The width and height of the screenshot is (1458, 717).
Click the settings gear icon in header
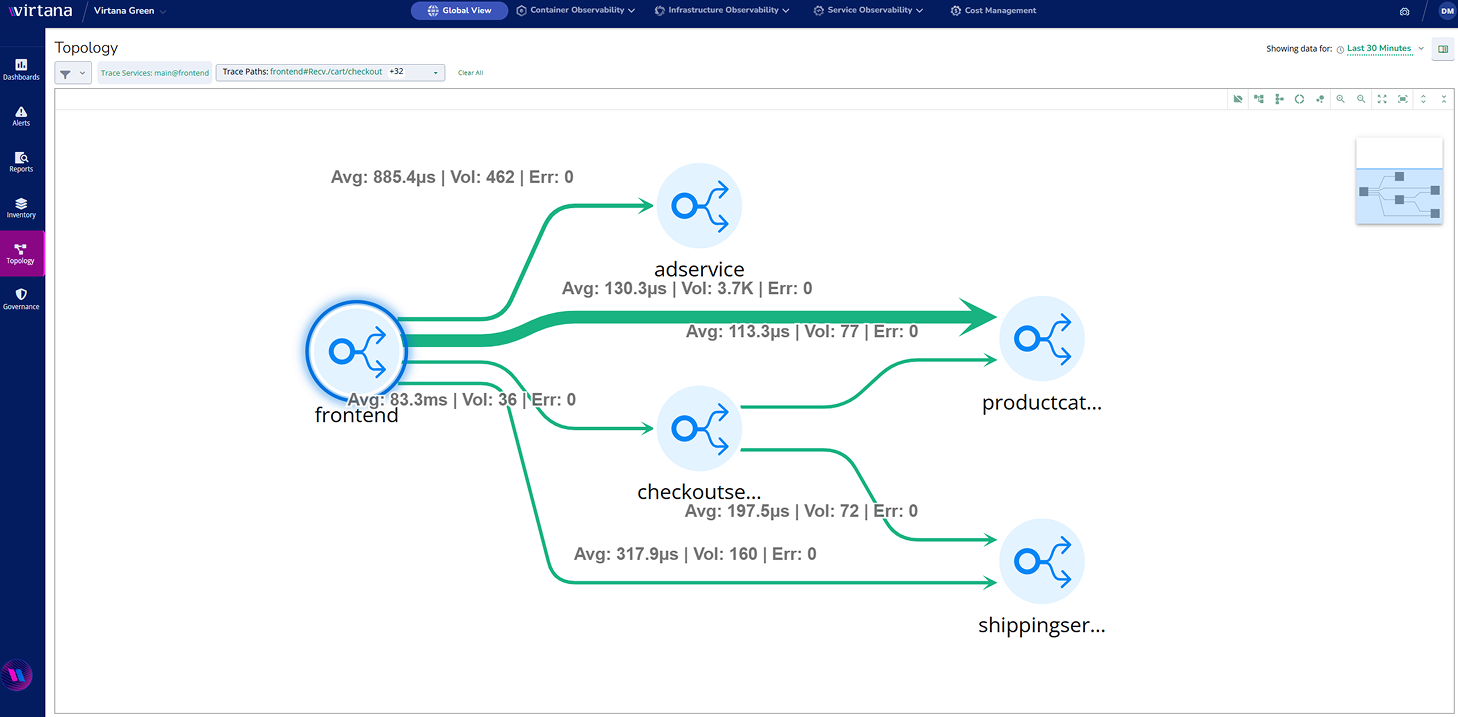[1404, 11]
